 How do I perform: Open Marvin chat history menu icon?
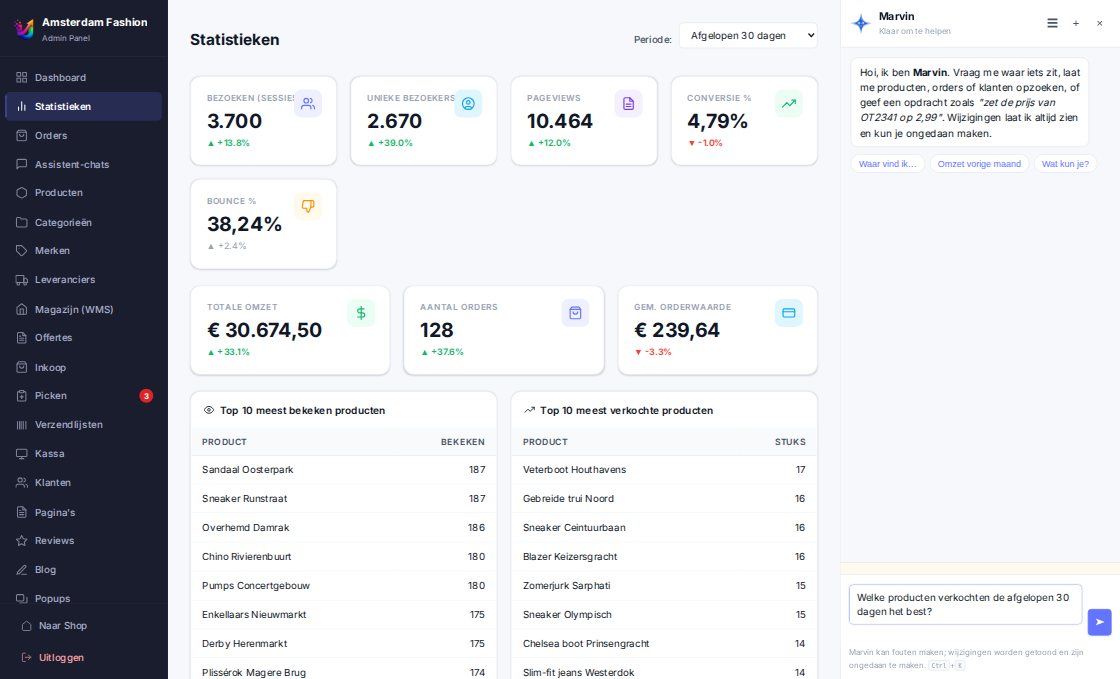tap(1052, 24)
